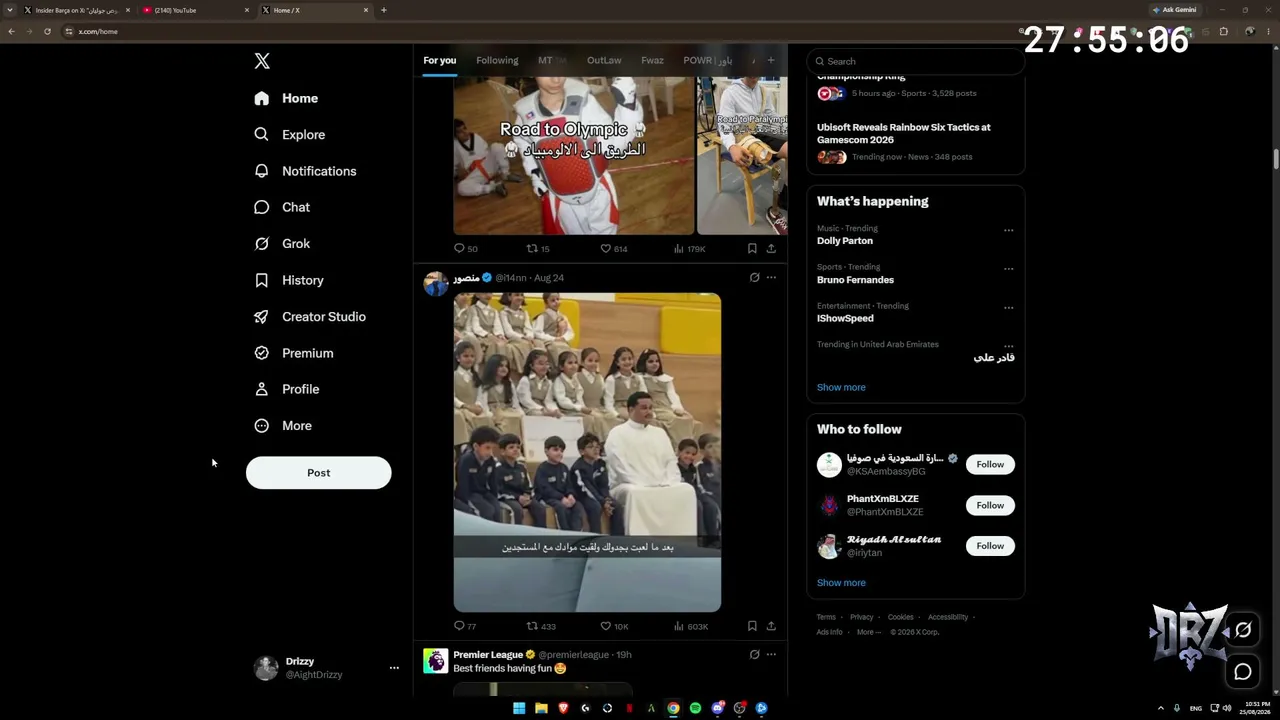Image resolution: width=1280 pixels, height=720 pixels.
Task: Open options for Dolly Parton trend
Action: [x=1008, y=230]
